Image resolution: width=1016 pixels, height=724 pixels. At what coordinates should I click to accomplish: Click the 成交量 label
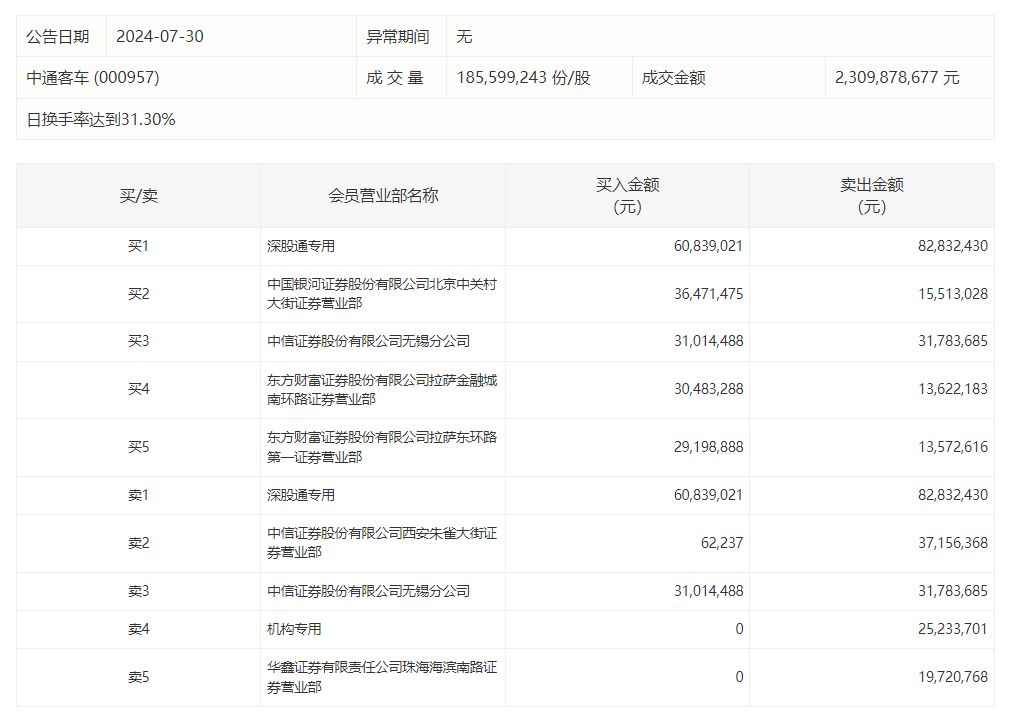[x=395, y=78]
